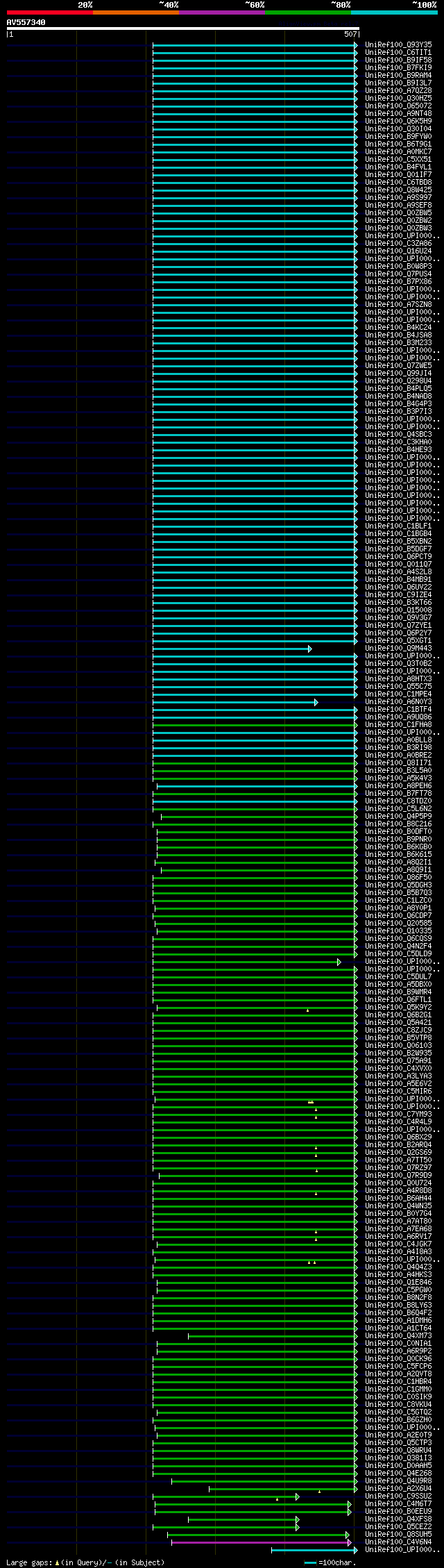Click the arrowhead of the C4M6T7 alignment
Image resolution: width=444 pixels, height=1568 pixels.
(350, 1504)
